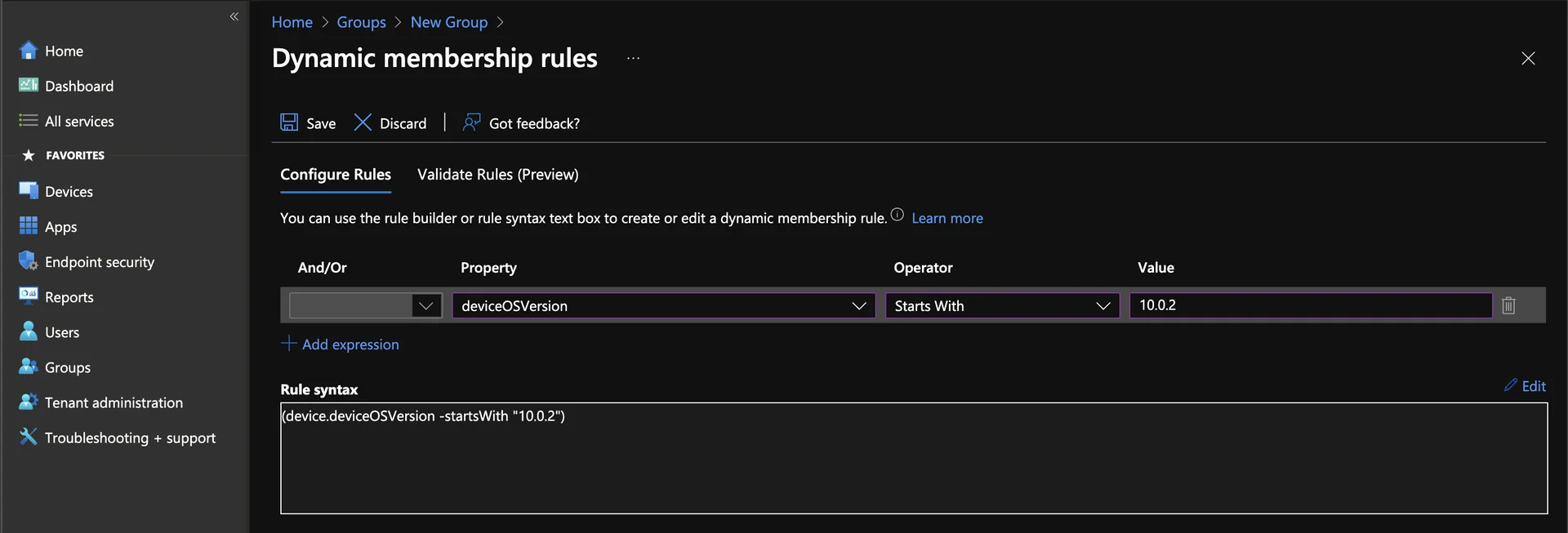This screenshot has height=533, width=1568.
Task: Open the deviceOSVersion property dropdown
Action: pyautogui.click(x=663, y=305)
